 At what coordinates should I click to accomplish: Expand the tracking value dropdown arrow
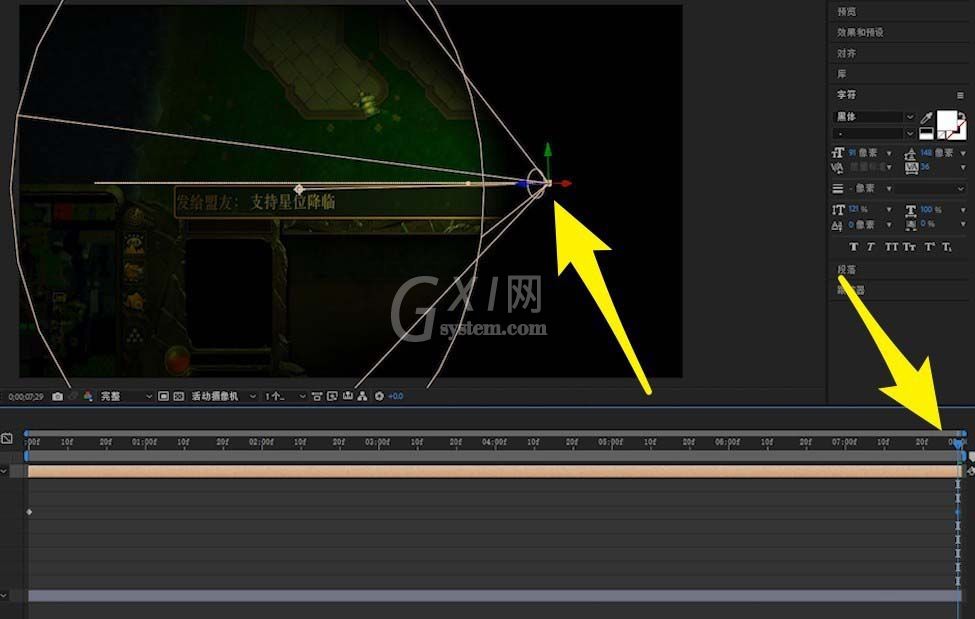coord(963,167)
